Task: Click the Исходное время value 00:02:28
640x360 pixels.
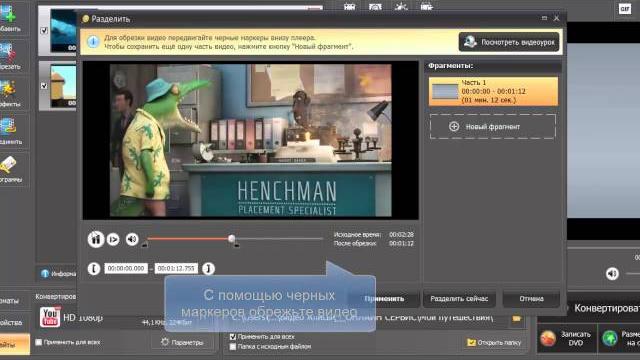Action: [401, 235]
